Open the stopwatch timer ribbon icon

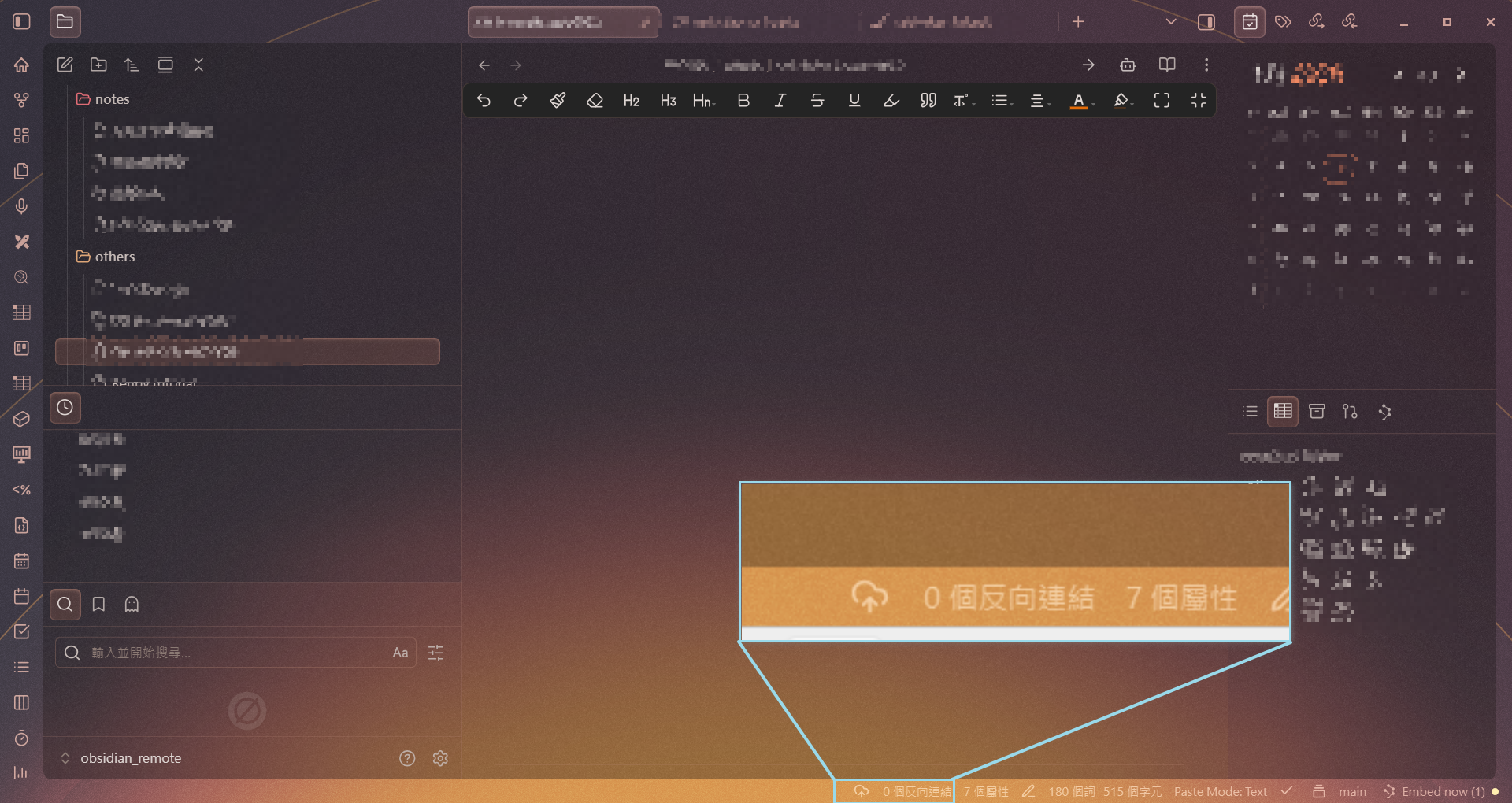pyautogui.click(x=21, y=738)
